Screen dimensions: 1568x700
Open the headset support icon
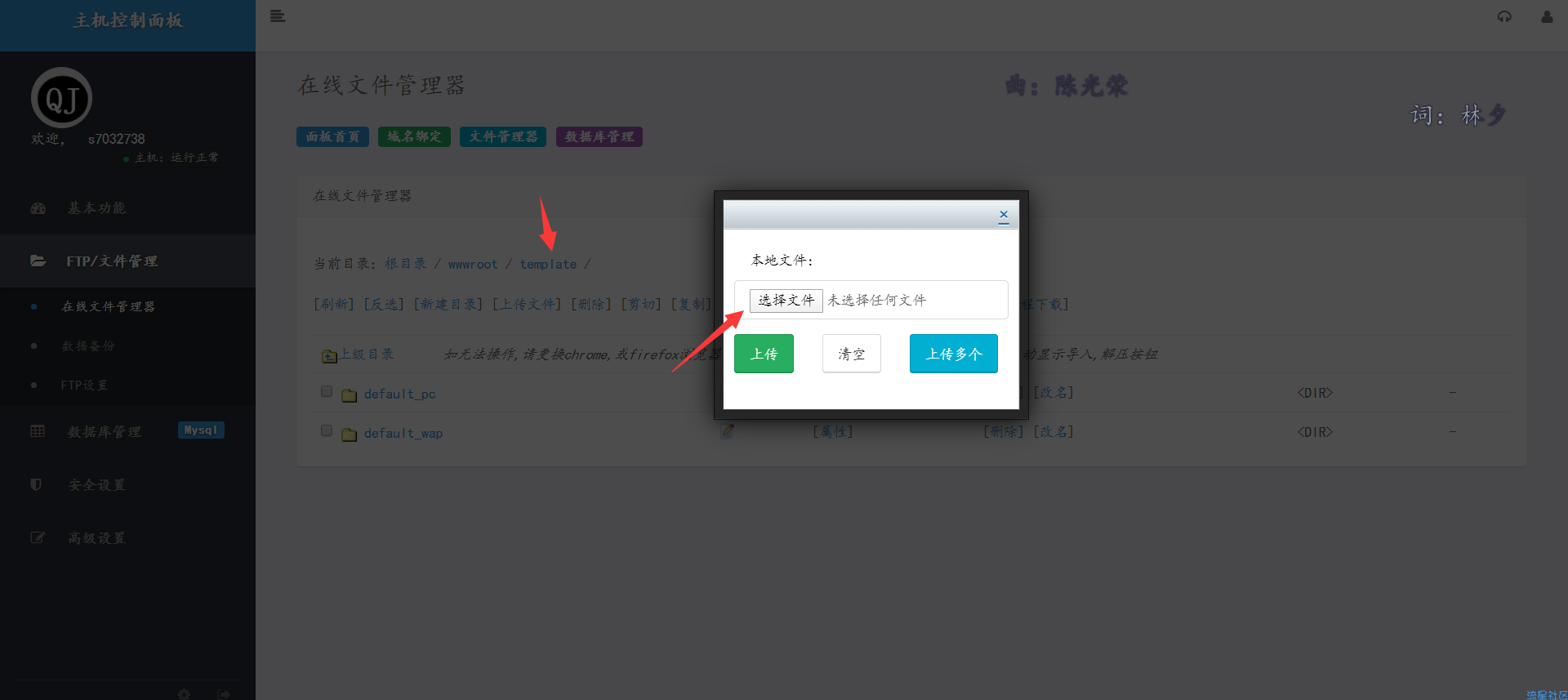tap(1504, 16)
